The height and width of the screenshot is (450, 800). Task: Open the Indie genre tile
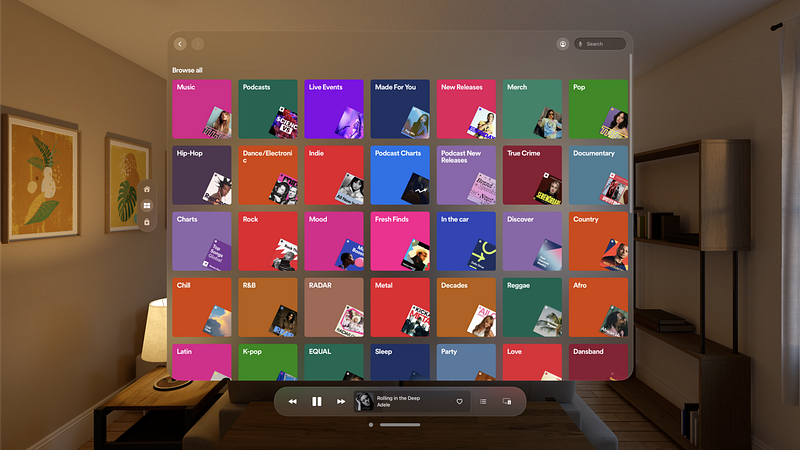coord(334,175)
